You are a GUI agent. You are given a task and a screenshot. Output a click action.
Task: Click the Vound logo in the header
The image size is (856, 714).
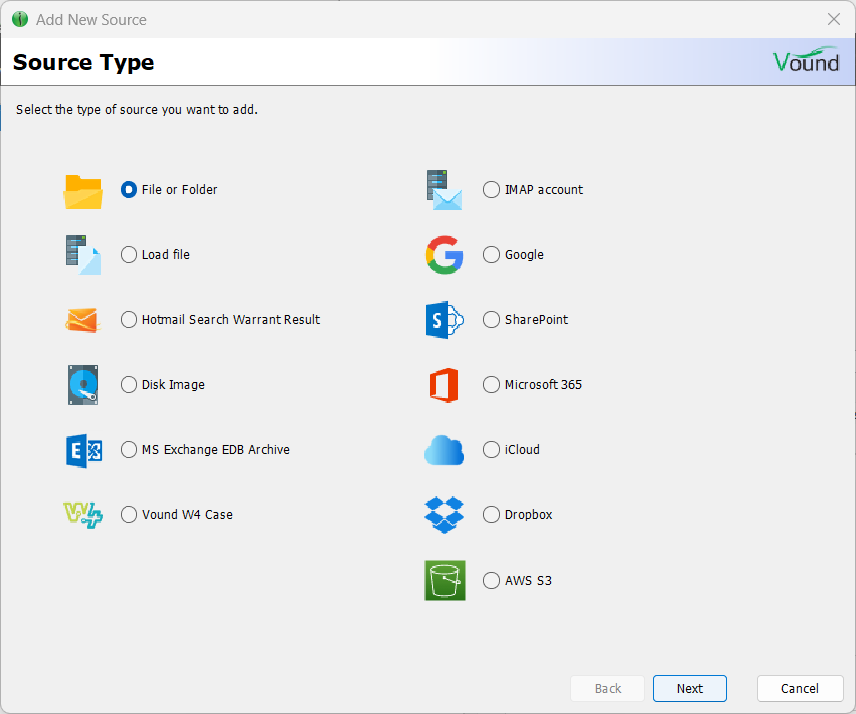coord(806,60)
